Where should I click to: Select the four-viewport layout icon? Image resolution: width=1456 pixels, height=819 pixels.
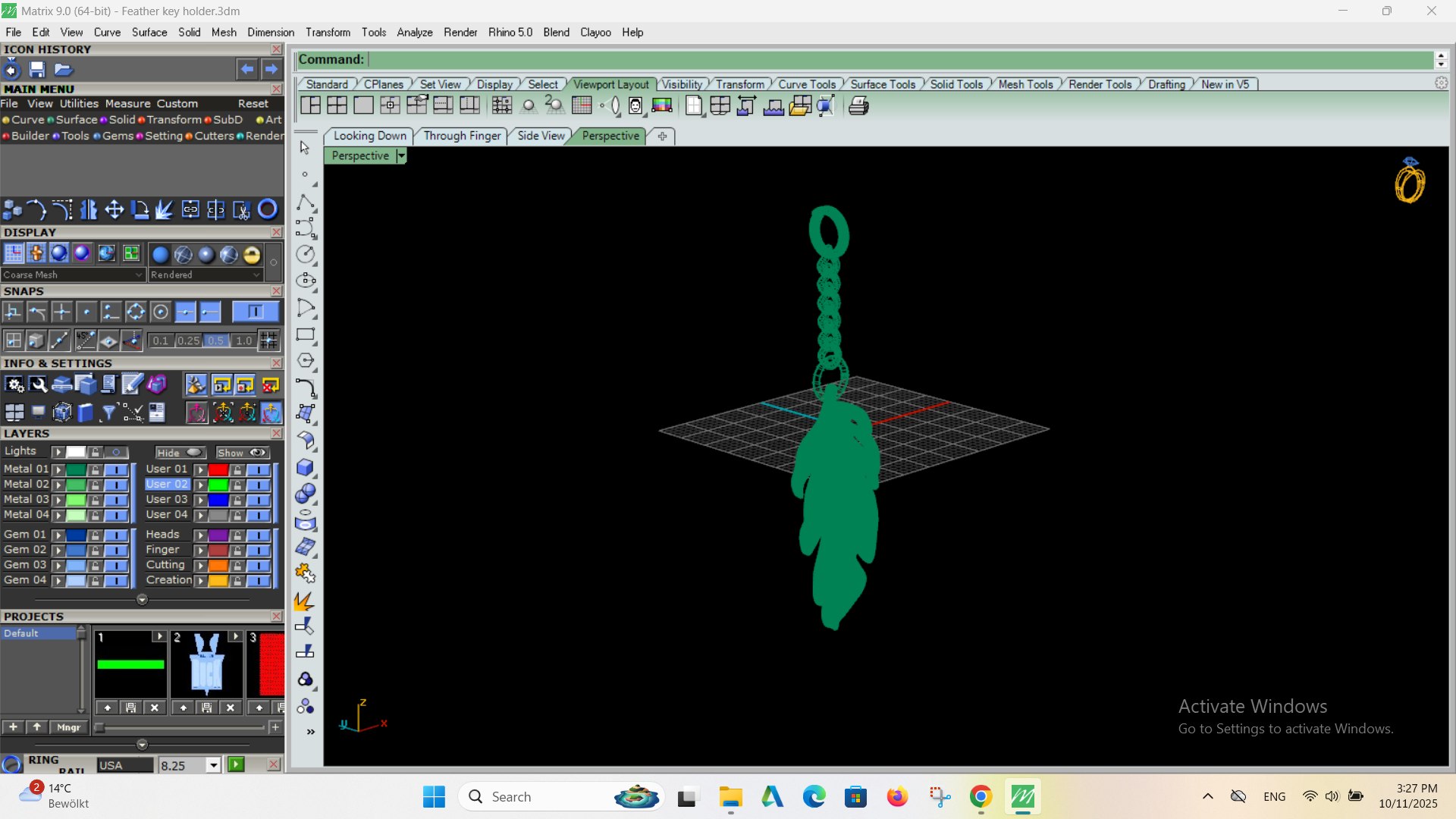[x=337, y=106]
